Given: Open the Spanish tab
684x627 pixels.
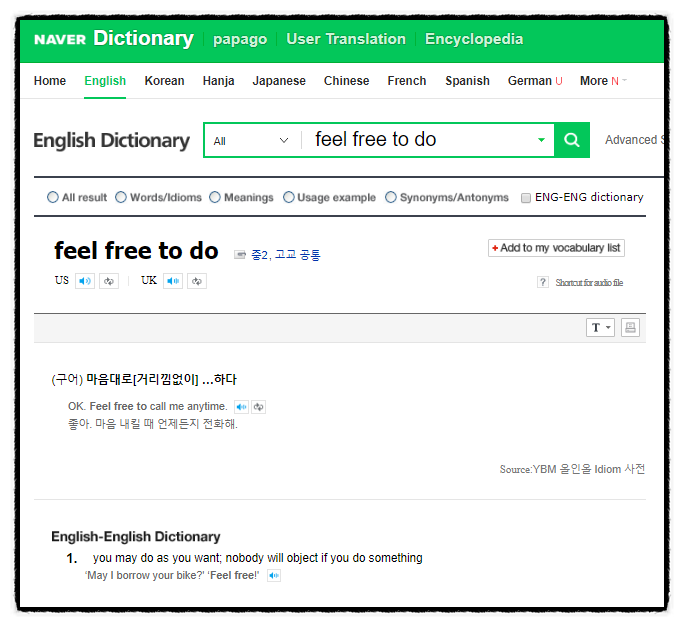Looking at the screenshot, I should 467,81.
